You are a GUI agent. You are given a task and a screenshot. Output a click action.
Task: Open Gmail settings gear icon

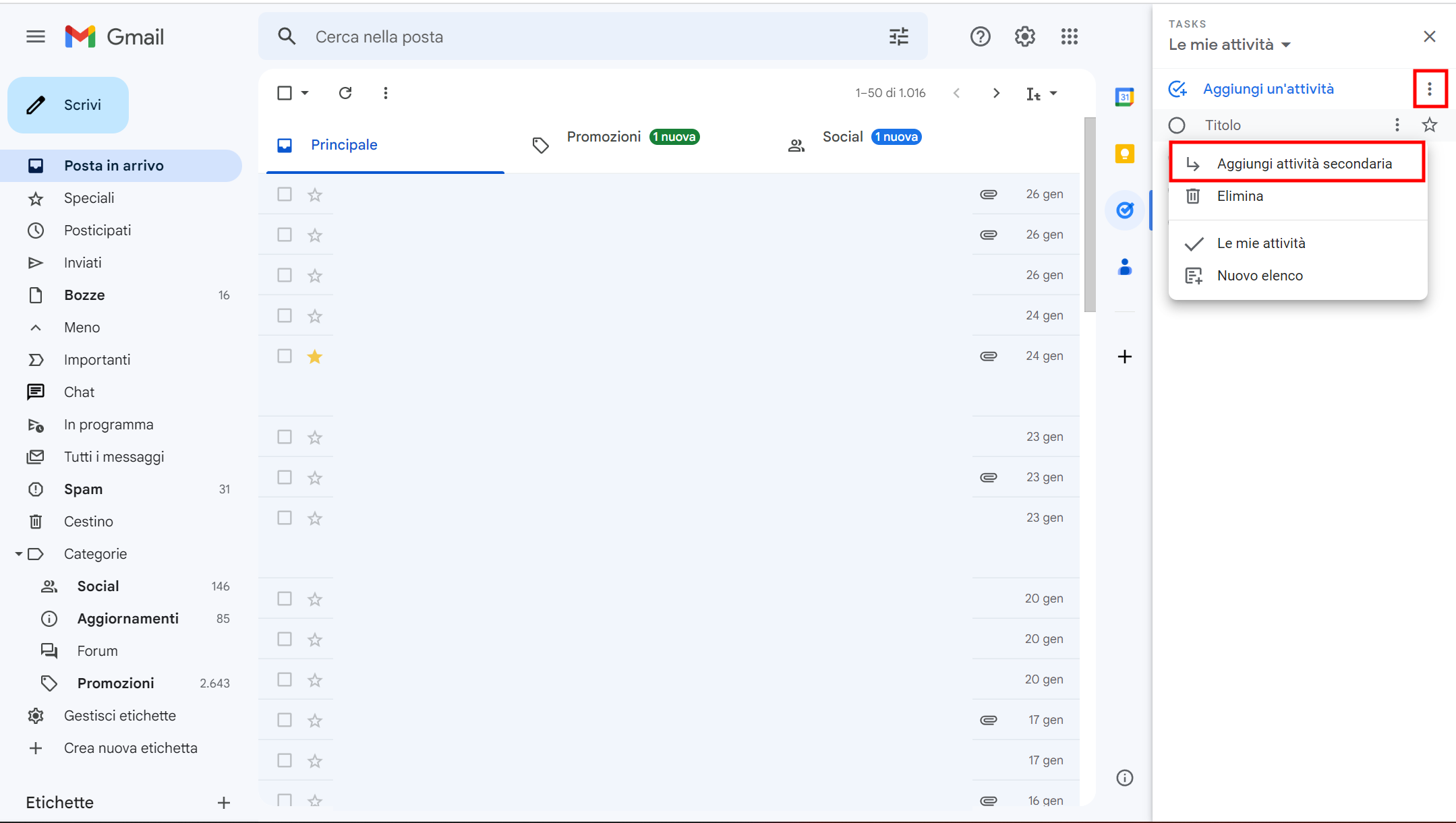[1024, 36]
